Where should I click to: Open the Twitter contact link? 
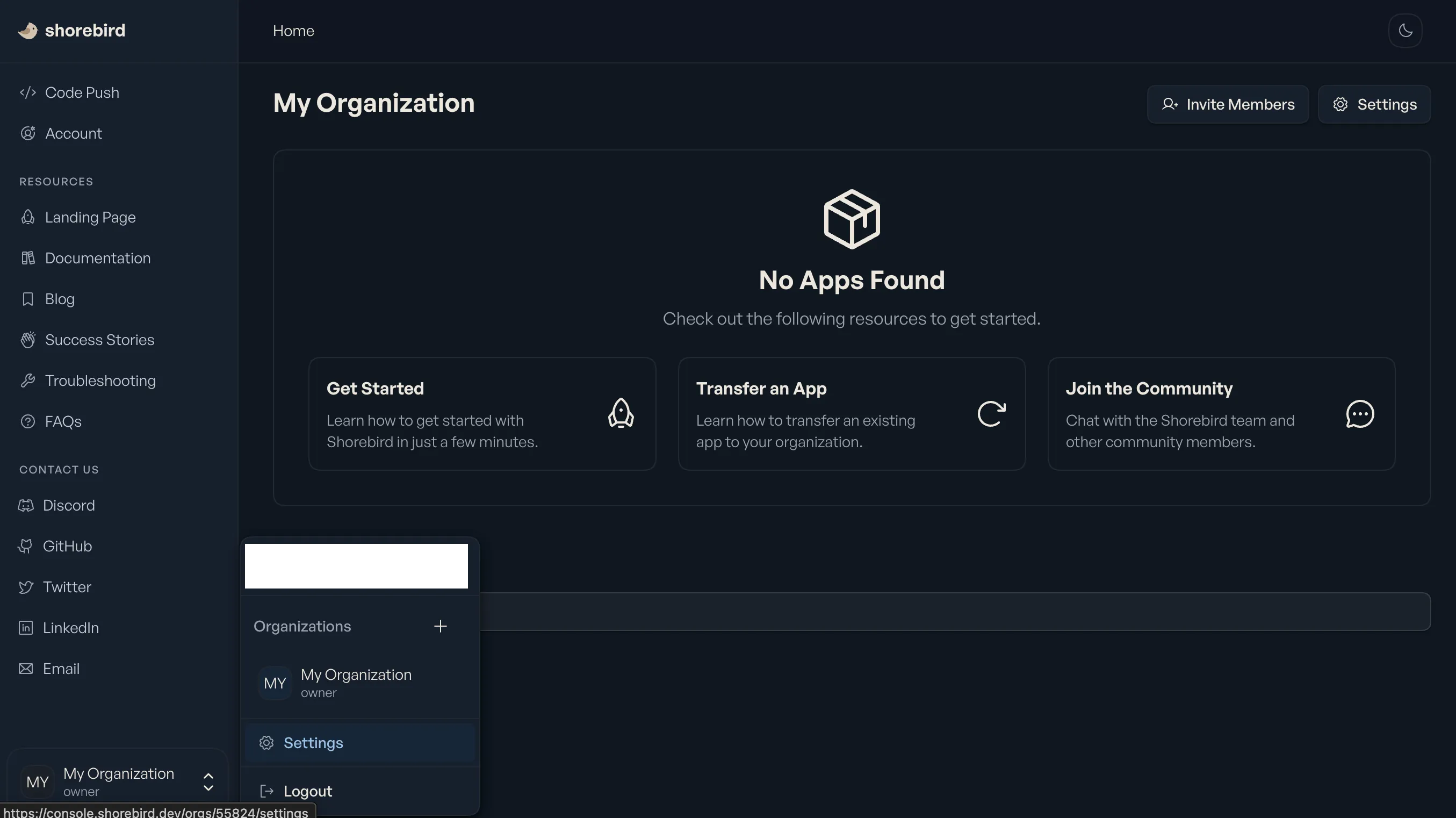[x=67, y=587]
